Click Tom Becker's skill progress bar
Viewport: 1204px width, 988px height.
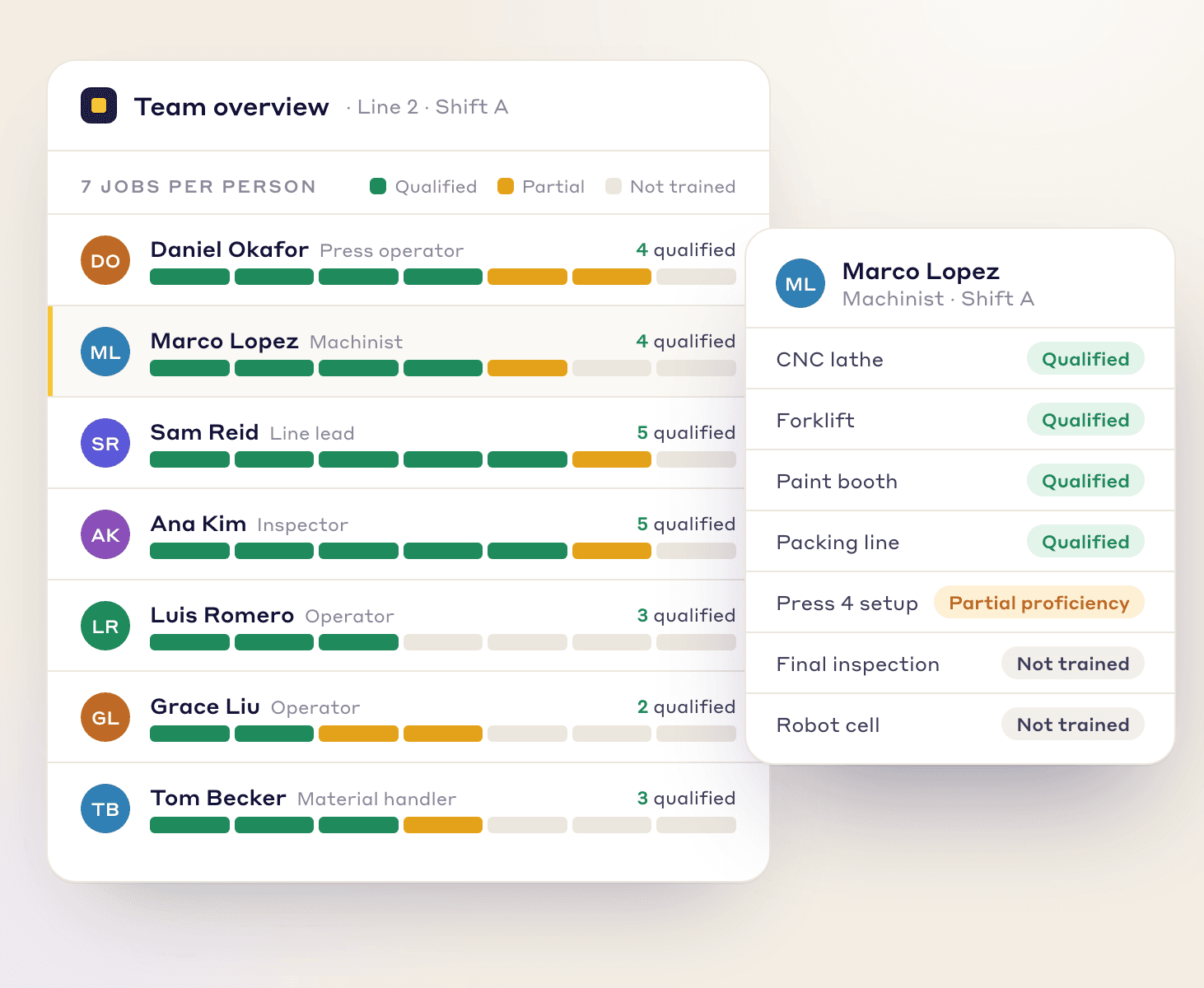point(443,825)
